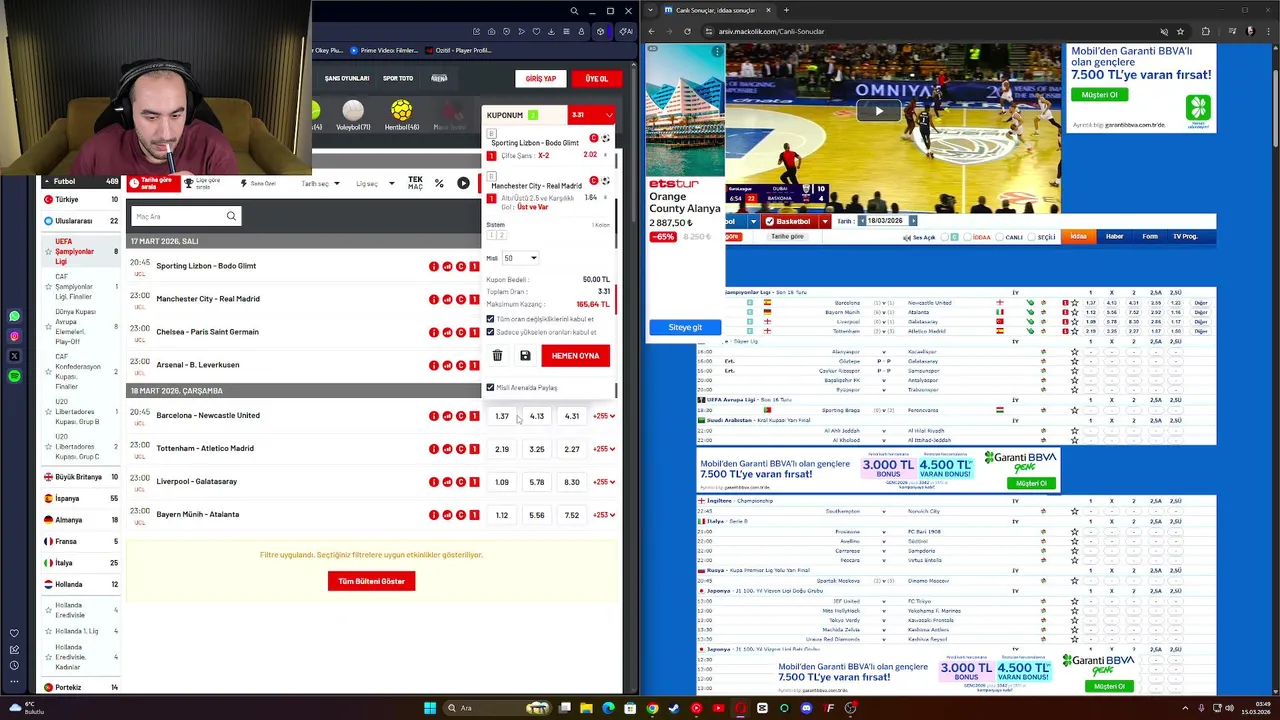
Task: Open the Instagram icon in left sidebar
Action: [x=14, y=336]
